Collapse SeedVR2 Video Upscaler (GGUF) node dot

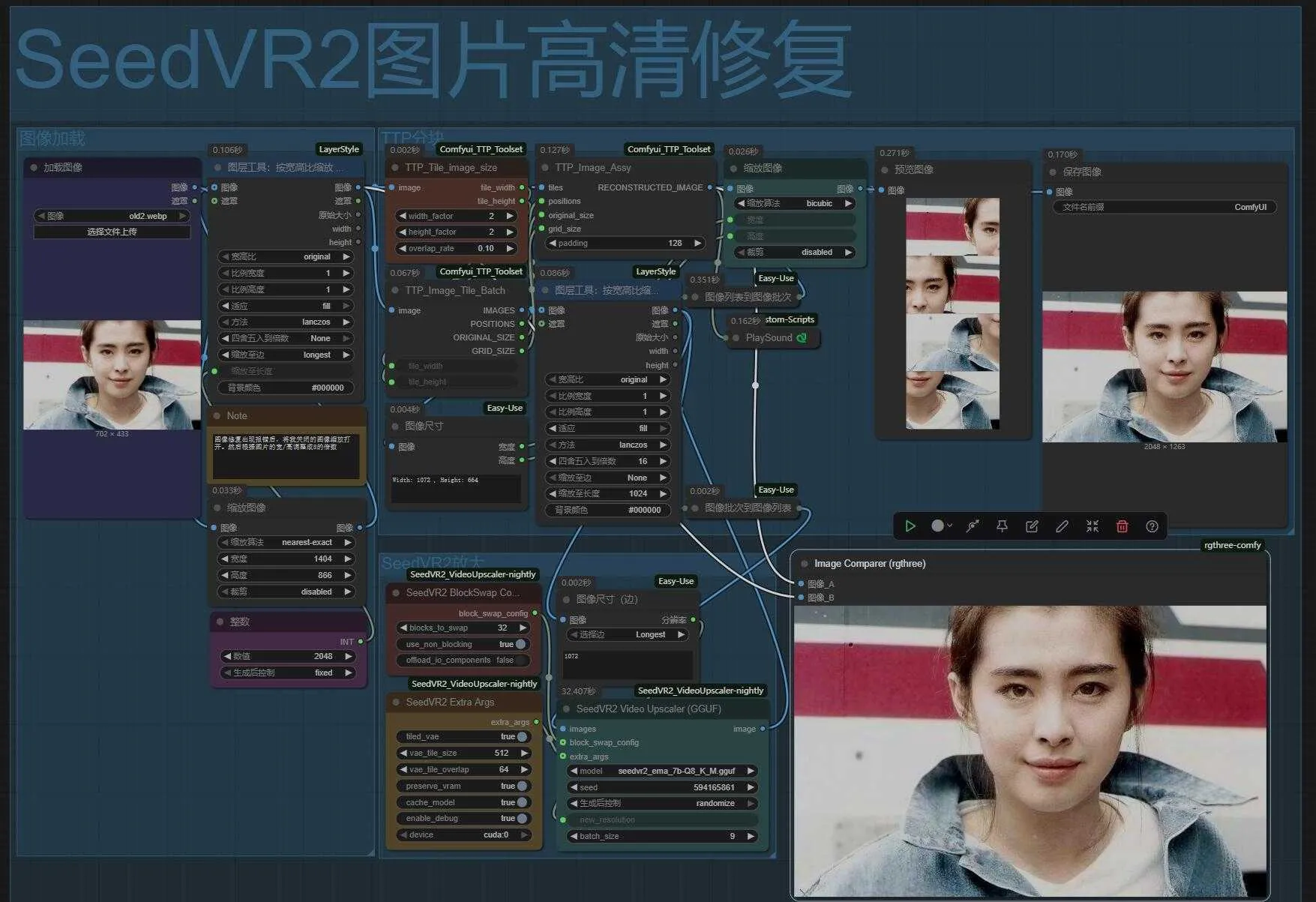(566, 709)
